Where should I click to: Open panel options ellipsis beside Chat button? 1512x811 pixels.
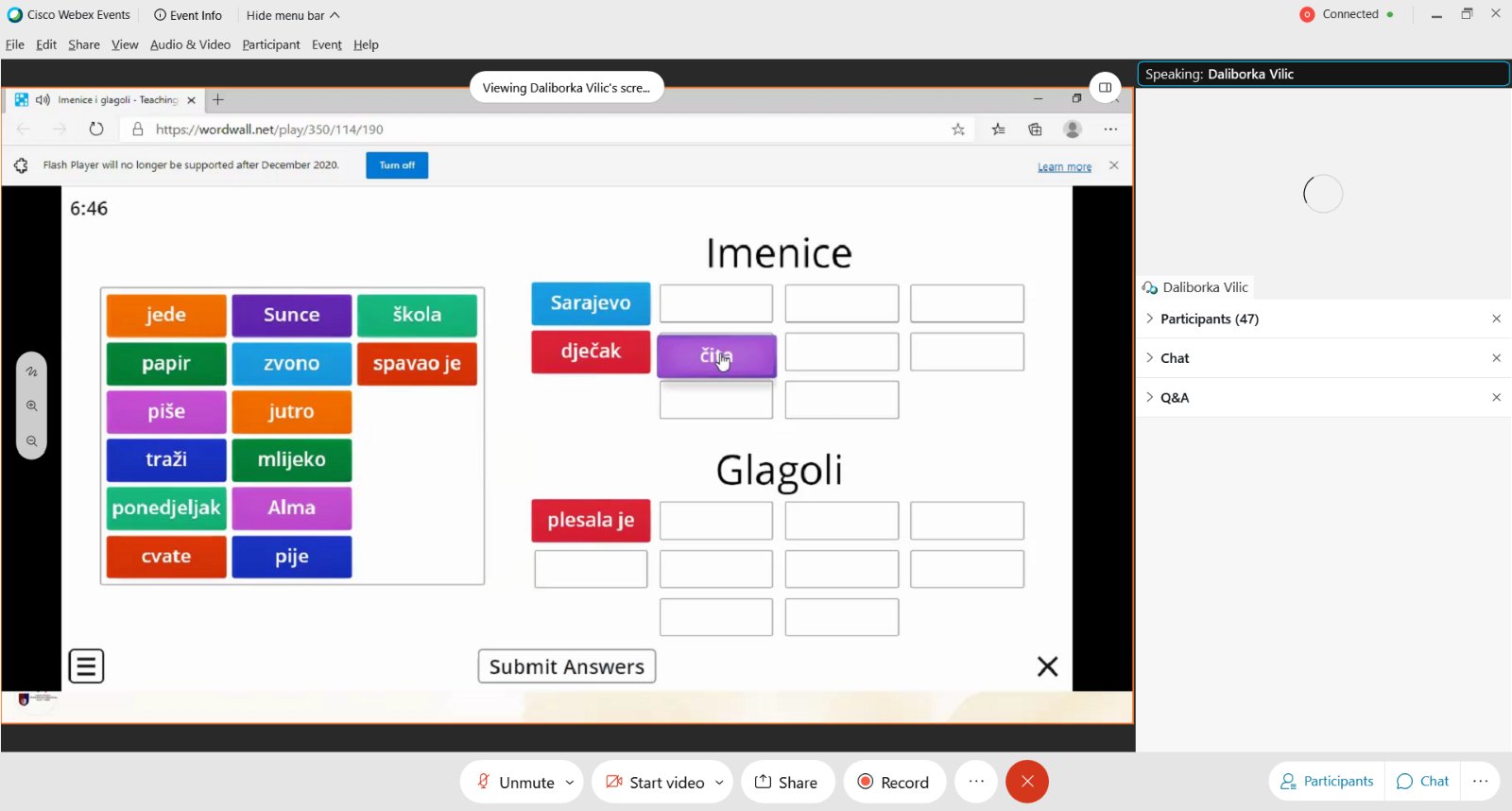1480,782
